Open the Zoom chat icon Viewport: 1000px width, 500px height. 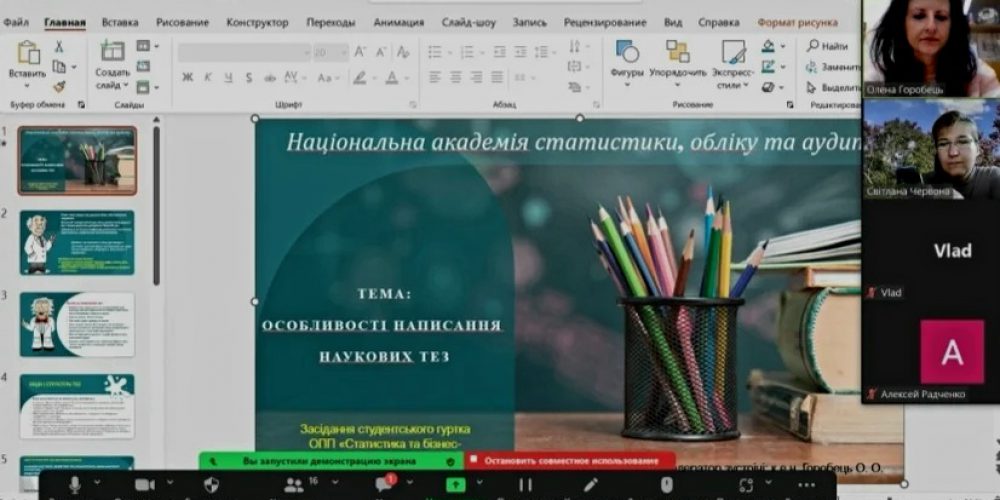pyautogui.click(x=382, y=485)
